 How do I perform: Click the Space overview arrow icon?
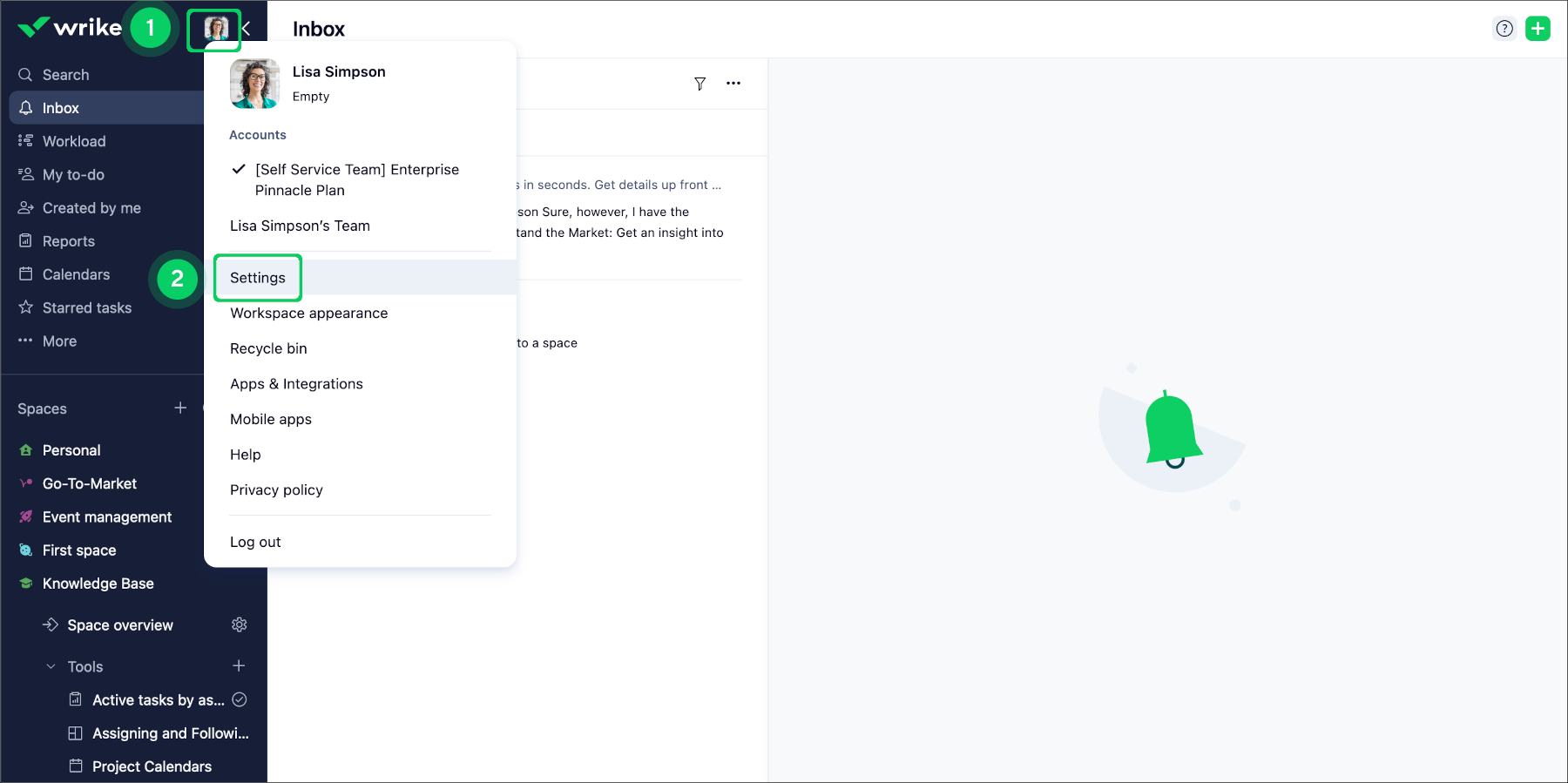pyautogui.click(x=51, y=624)
